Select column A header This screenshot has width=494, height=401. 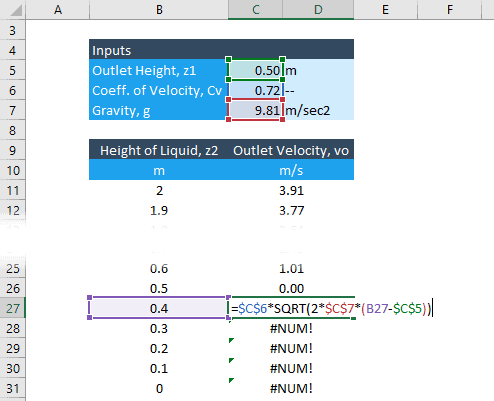coord(58,10)
